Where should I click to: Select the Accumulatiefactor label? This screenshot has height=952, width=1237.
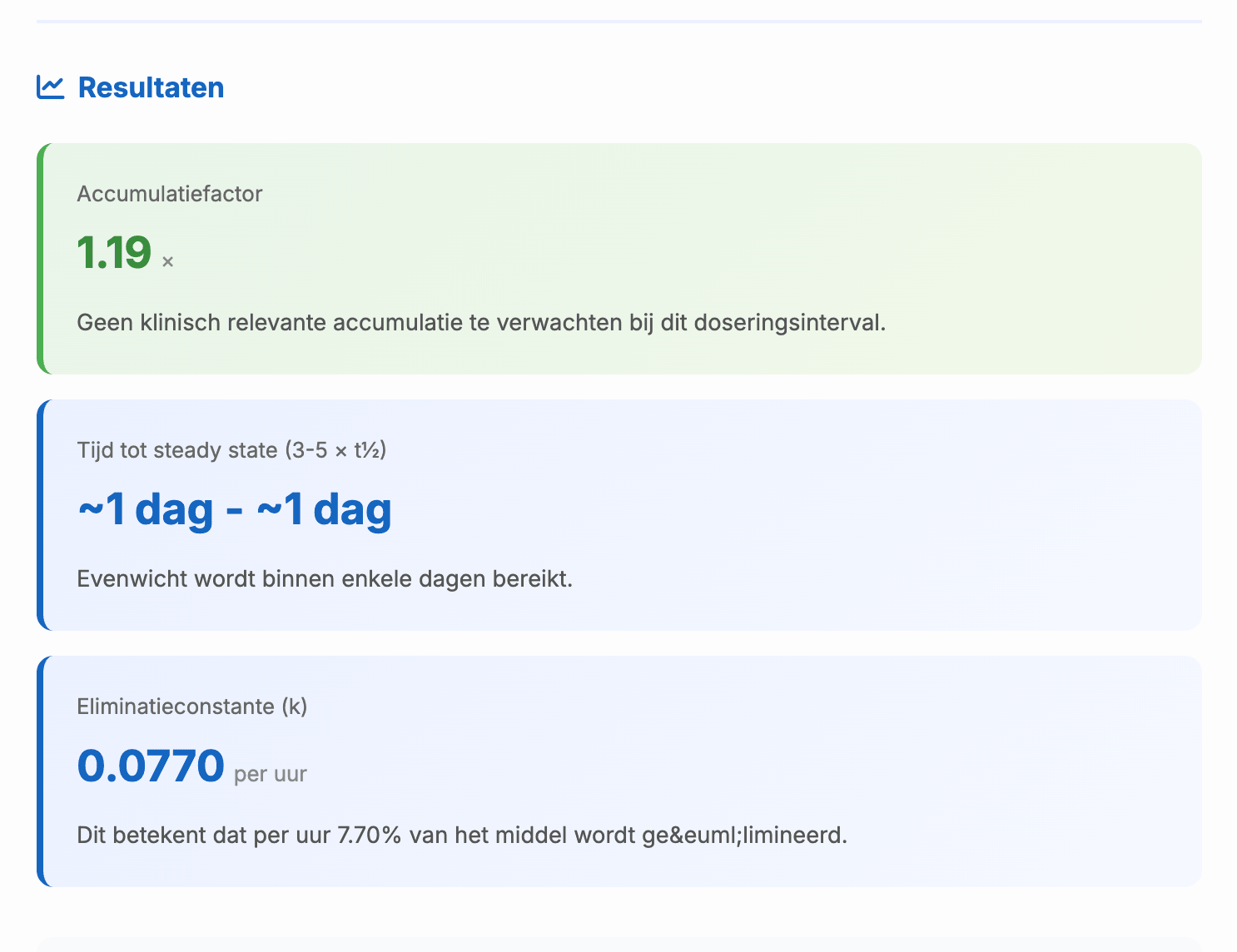[170, 194]
